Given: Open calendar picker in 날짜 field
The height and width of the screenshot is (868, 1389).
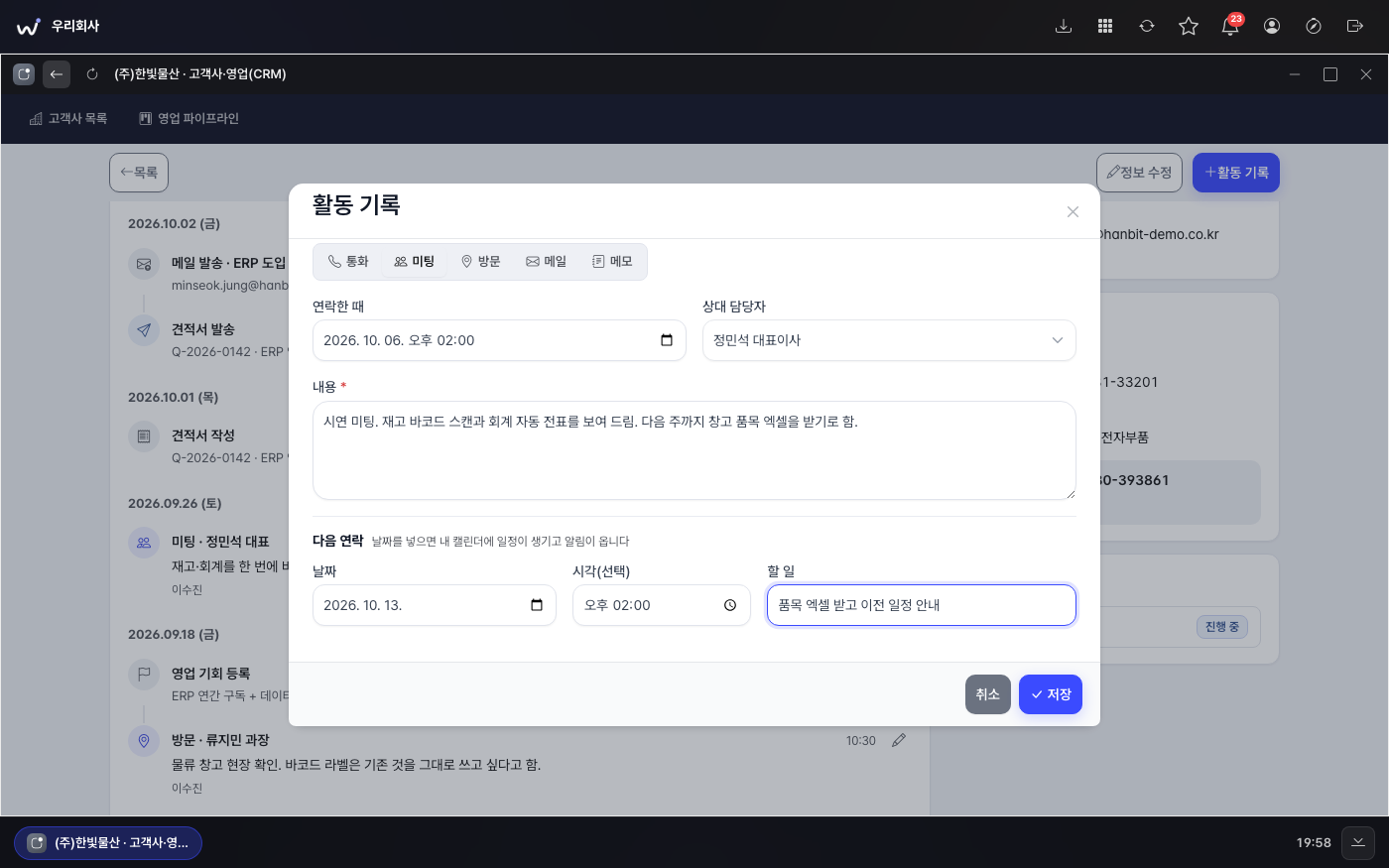Looking at the screenshot, I should [x=537, y=605].
